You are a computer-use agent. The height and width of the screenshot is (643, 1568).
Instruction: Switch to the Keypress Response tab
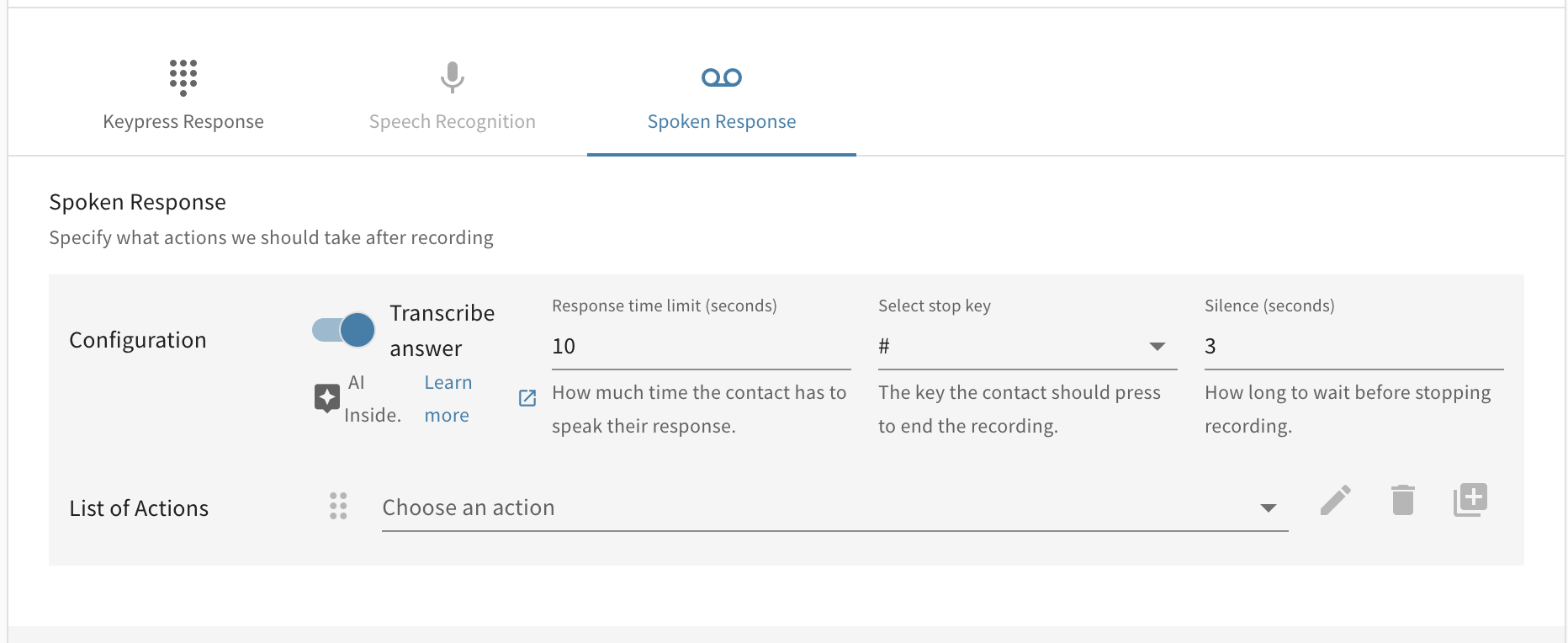[x=183, y=121]
